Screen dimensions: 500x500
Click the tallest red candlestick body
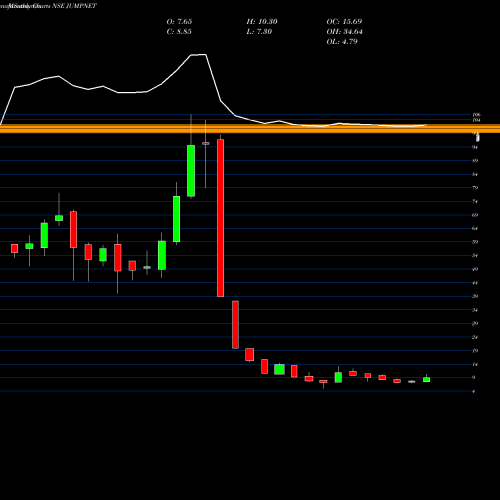(220, 218)
